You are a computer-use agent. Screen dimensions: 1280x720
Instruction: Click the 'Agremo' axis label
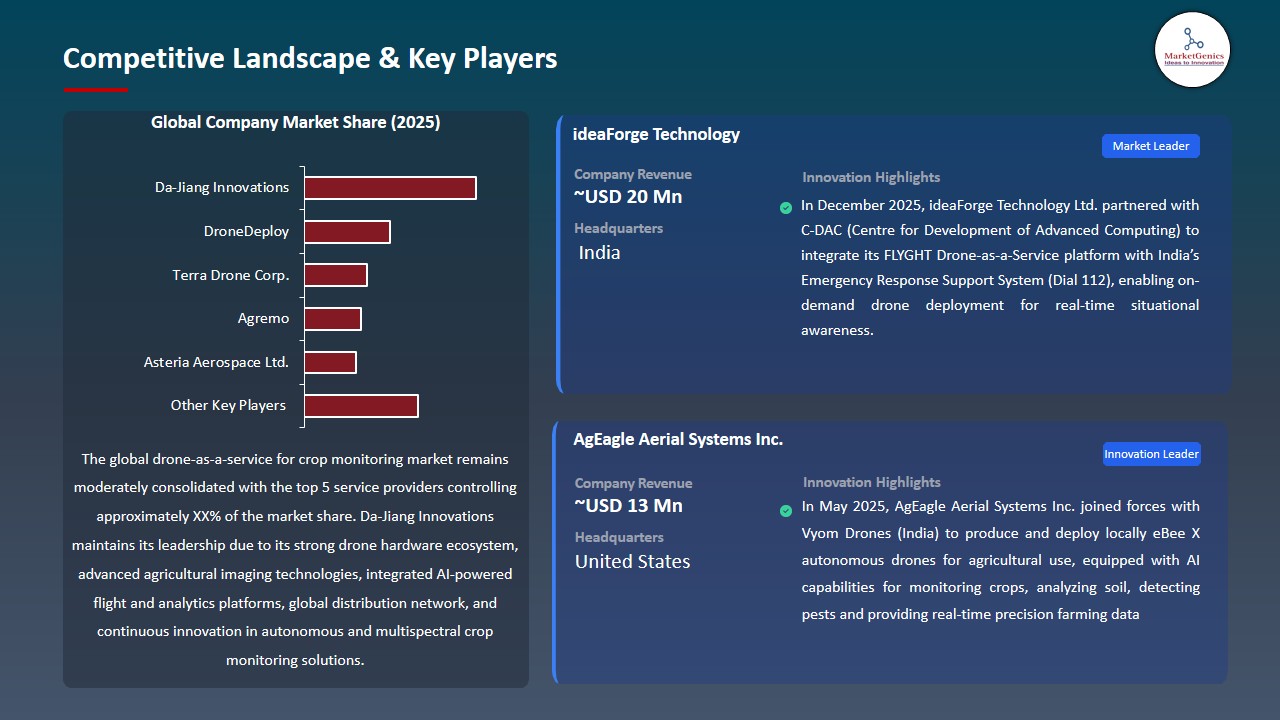(x=264, y=319)
